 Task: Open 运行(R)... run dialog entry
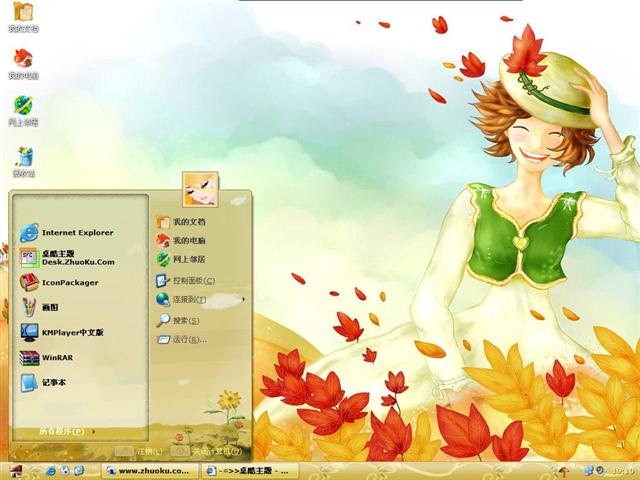coord(182,339)
